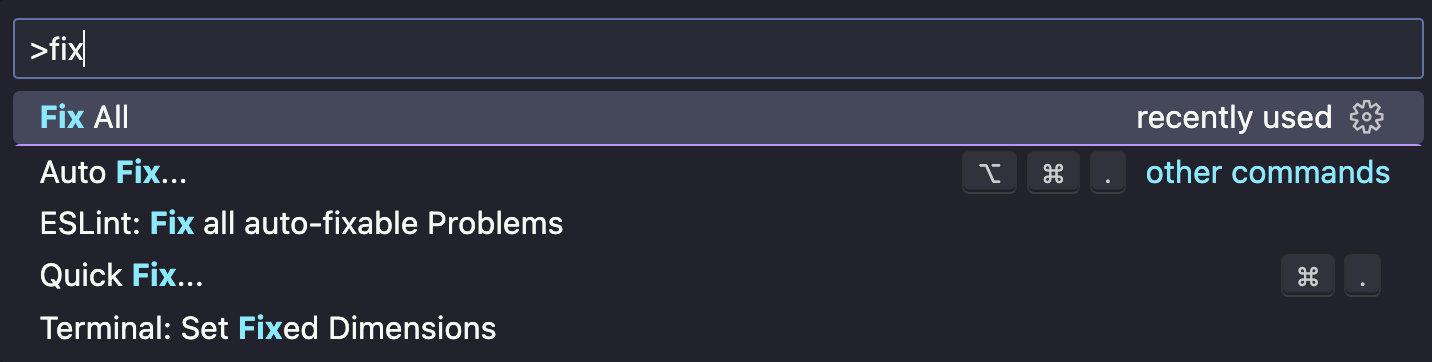Click the 'recently used' group label
Image resolution: width=1432 pixels, height=362 pixels.
click(x=1234, y=118)
